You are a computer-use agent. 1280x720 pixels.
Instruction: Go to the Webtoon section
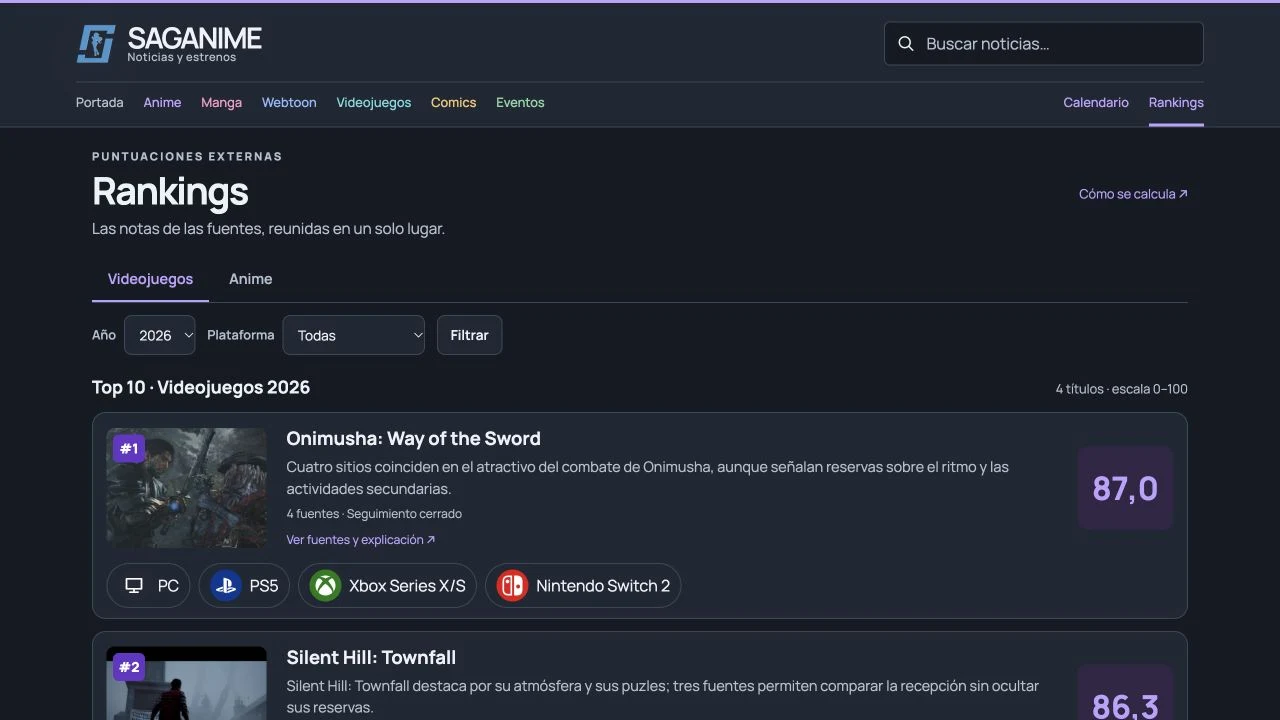(289, 103)
